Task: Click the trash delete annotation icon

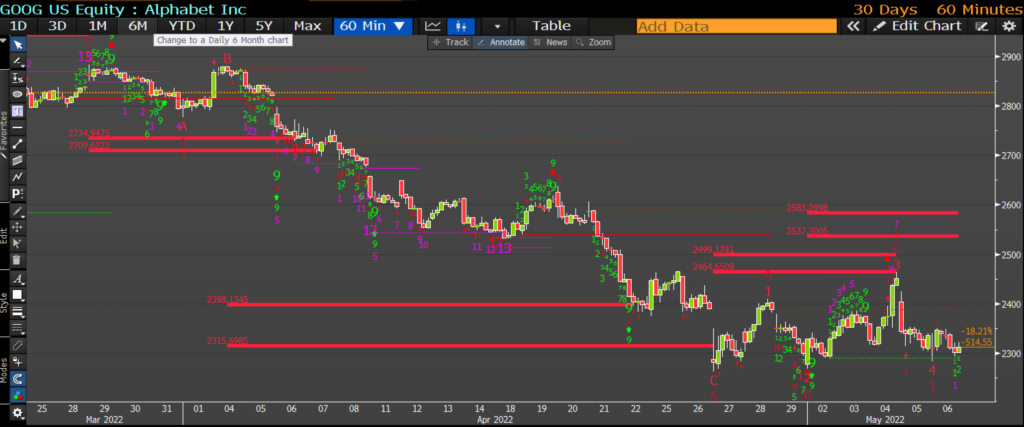Action: click(18, 260)
